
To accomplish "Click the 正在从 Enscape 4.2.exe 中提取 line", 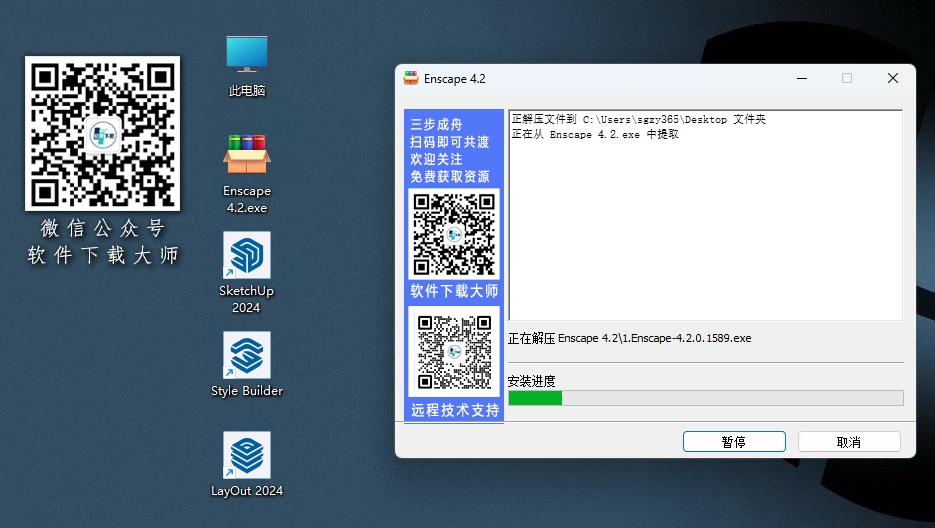I will point(595,134).
